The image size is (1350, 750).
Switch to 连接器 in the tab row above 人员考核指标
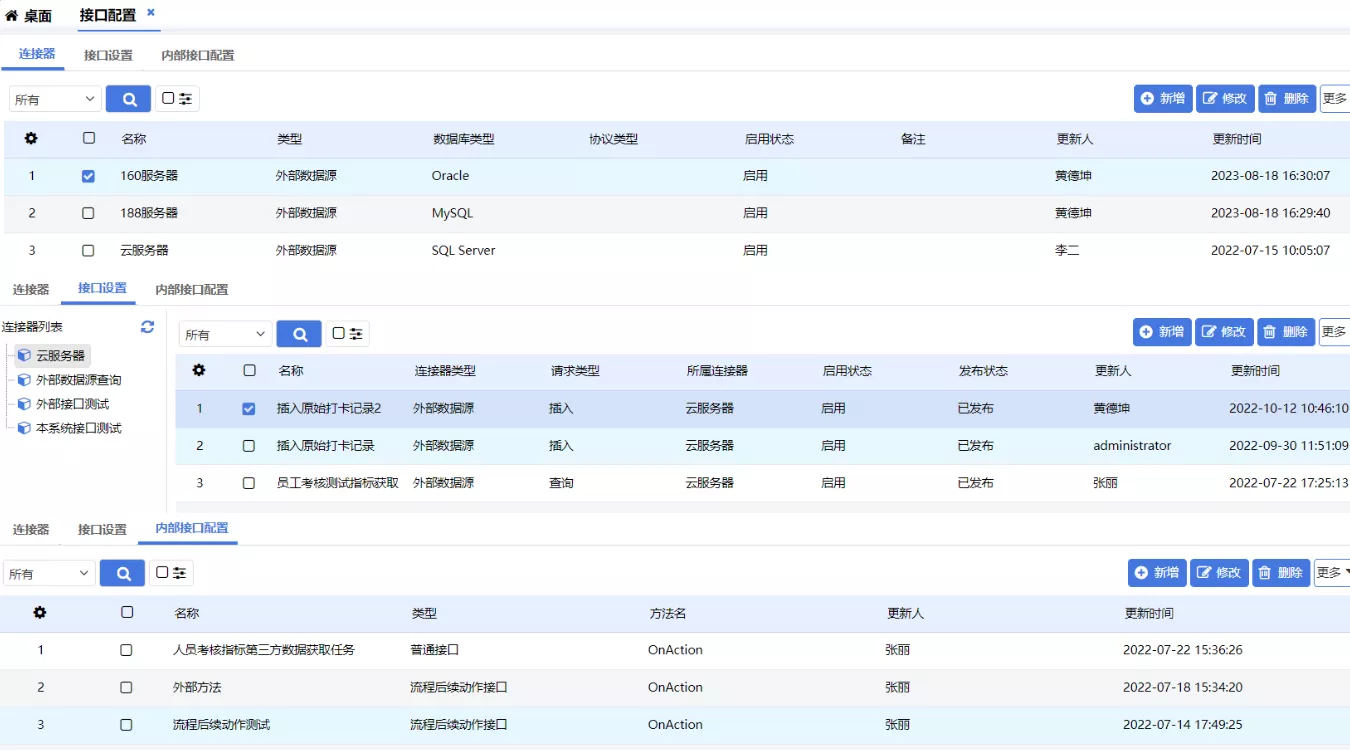tap(31, 529)
